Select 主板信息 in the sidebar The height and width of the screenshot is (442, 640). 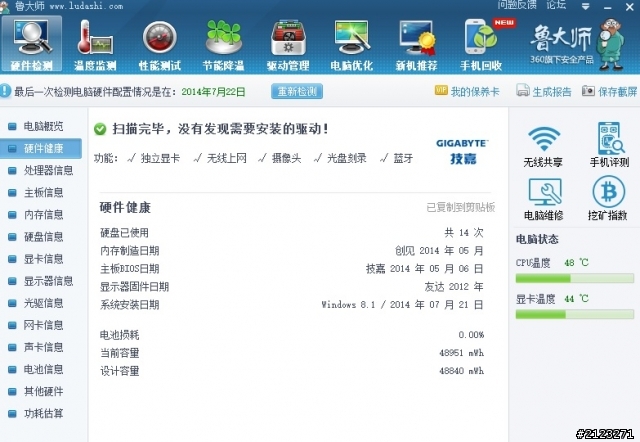click(x=41, y=192)
